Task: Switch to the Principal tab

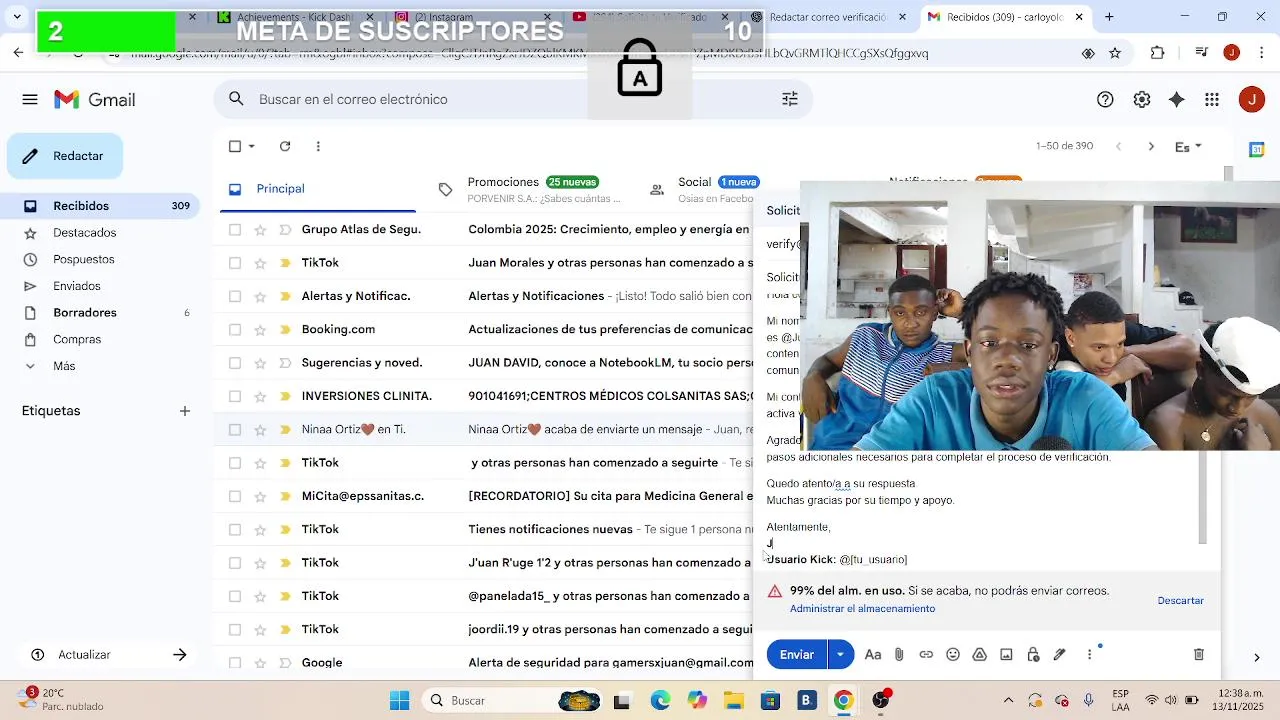Action: pos(318,189)
